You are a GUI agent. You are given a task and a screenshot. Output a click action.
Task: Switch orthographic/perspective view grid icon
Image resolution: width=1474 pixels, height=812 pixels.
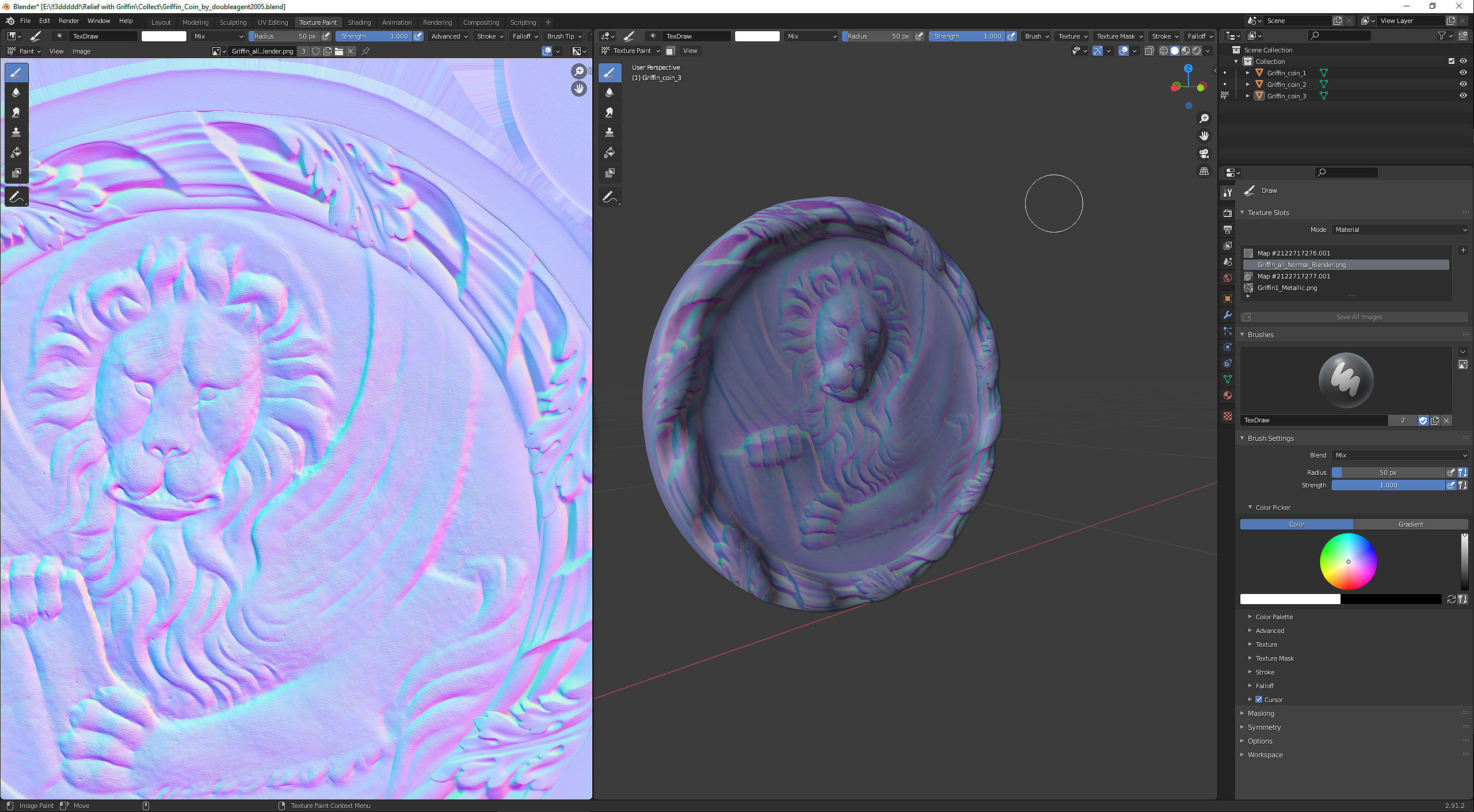pyautogui.click(x=1203, y=171)
